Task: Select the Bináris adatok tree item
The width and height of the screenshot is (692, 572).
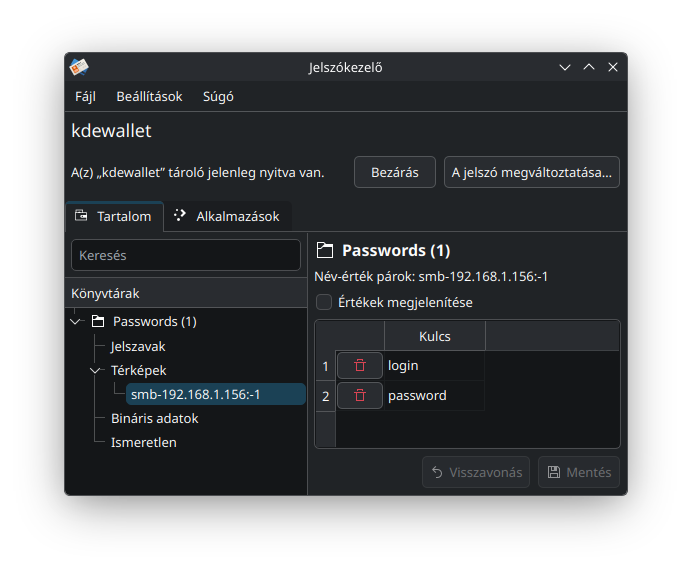Action: 154,418
